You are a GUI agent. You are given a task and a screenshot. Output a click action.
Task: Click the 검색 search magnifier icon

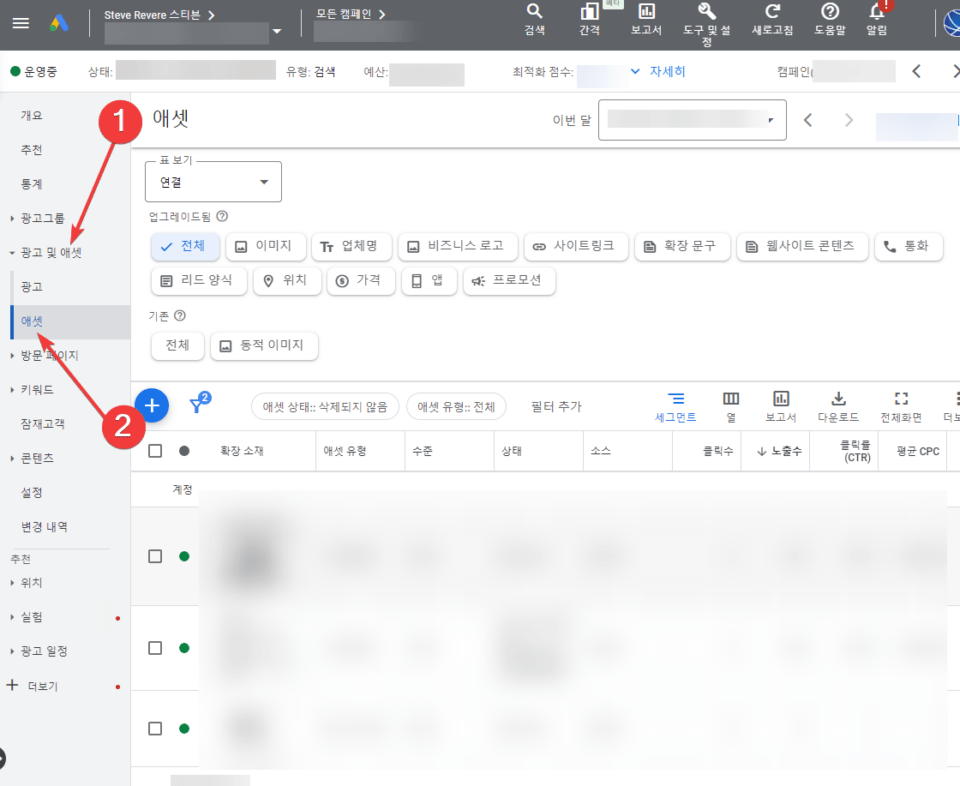click(x=534, y=12)
